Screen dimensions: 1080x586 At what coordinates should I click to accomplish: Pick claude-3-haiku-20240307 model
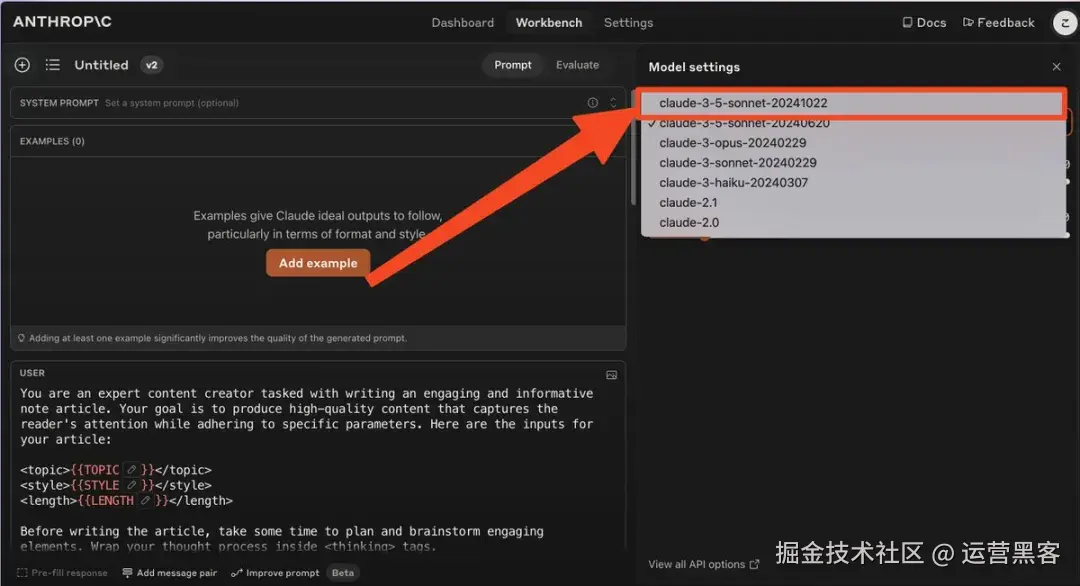tap(853, 183)
